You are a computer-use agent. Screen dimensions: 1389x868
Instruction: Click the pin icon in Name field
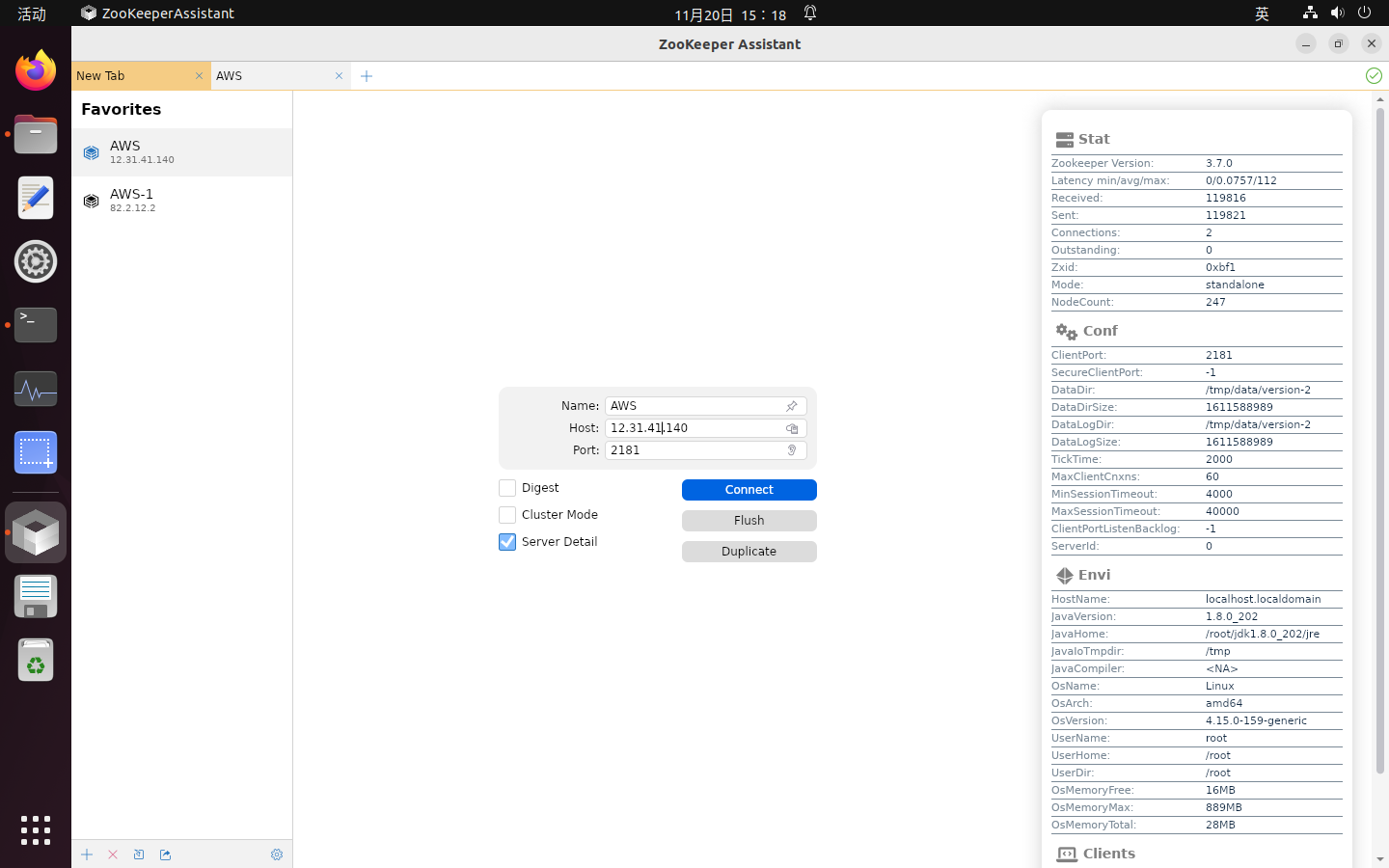click(x=792, y=406)
